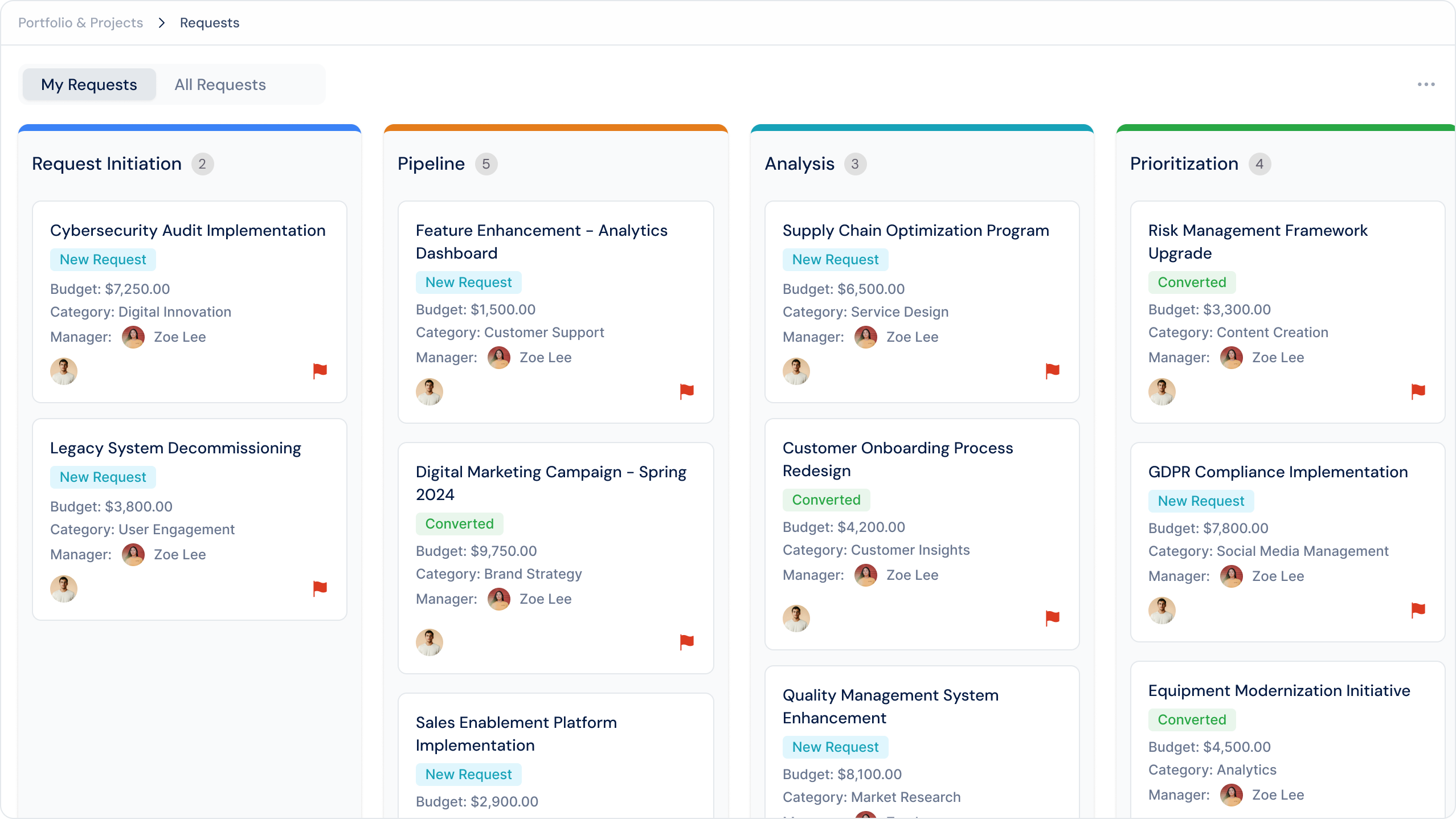Open Equipment Modernization Initiative request
The image size is (1456, 819).
[x=1279, y=690]
